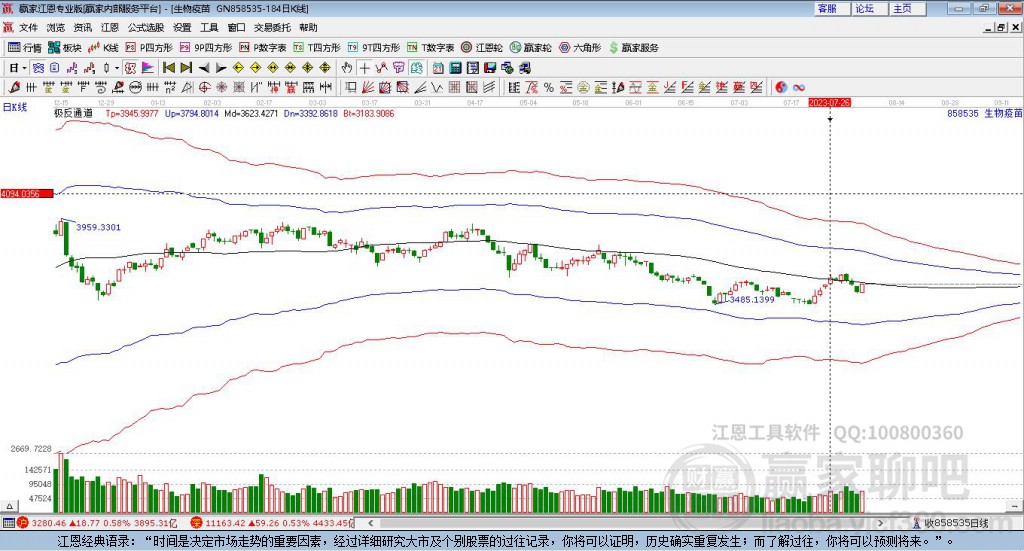The width and height of the screenshot is (1024, 551).
Task: Open the T四方形 tool
Action: [x=317, y=48]
